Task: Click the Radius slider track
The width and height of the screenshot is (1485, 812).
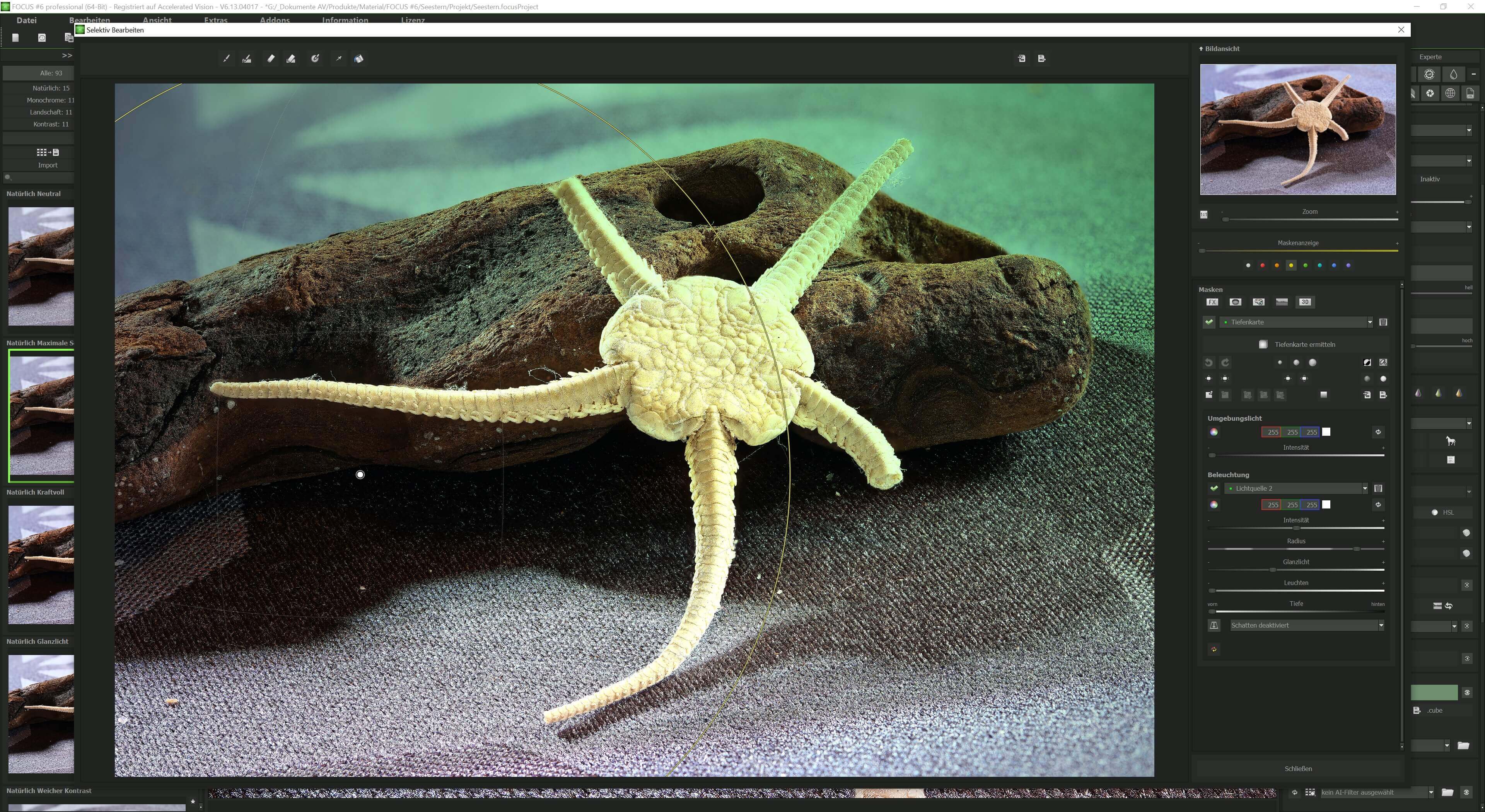Action: [x=1296, y=549]
